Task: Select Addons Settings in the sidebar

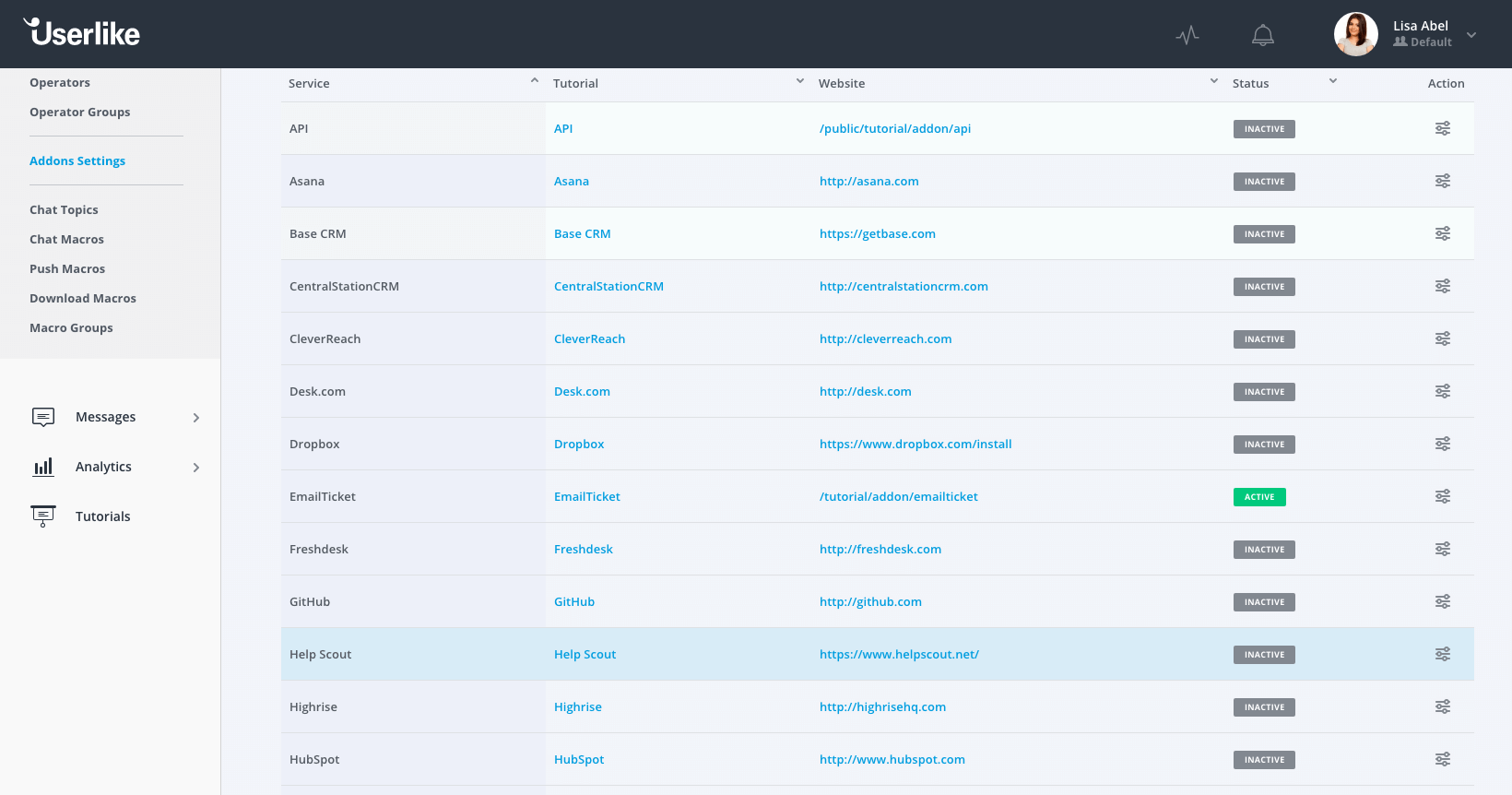Action: tap(77, 160)
